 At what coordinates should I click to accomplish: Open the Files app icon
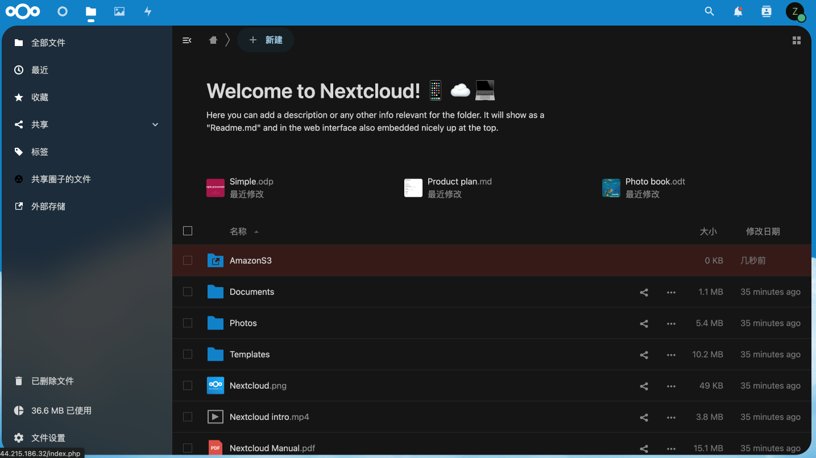click(x=91, y=11)
